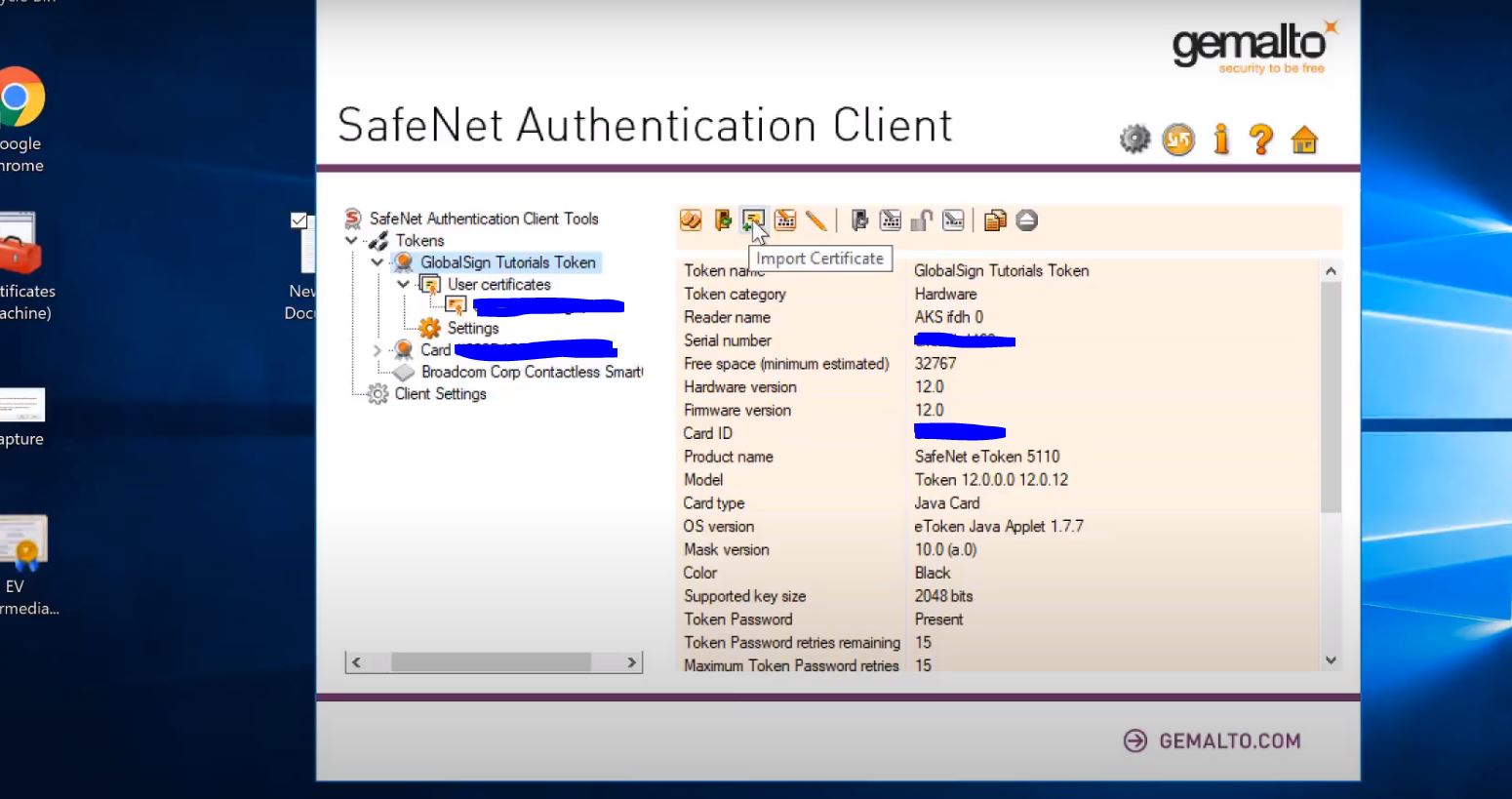This screenshot has height=799, width=1512.
Task: Click the Card ID property label
Action: point(707,433)
